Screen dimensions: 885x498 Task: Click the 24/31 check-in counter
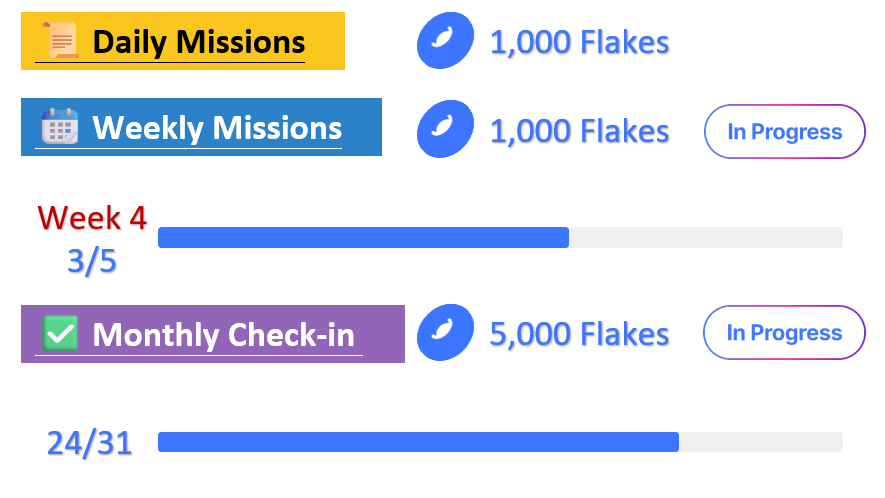[x=89, y=443]
